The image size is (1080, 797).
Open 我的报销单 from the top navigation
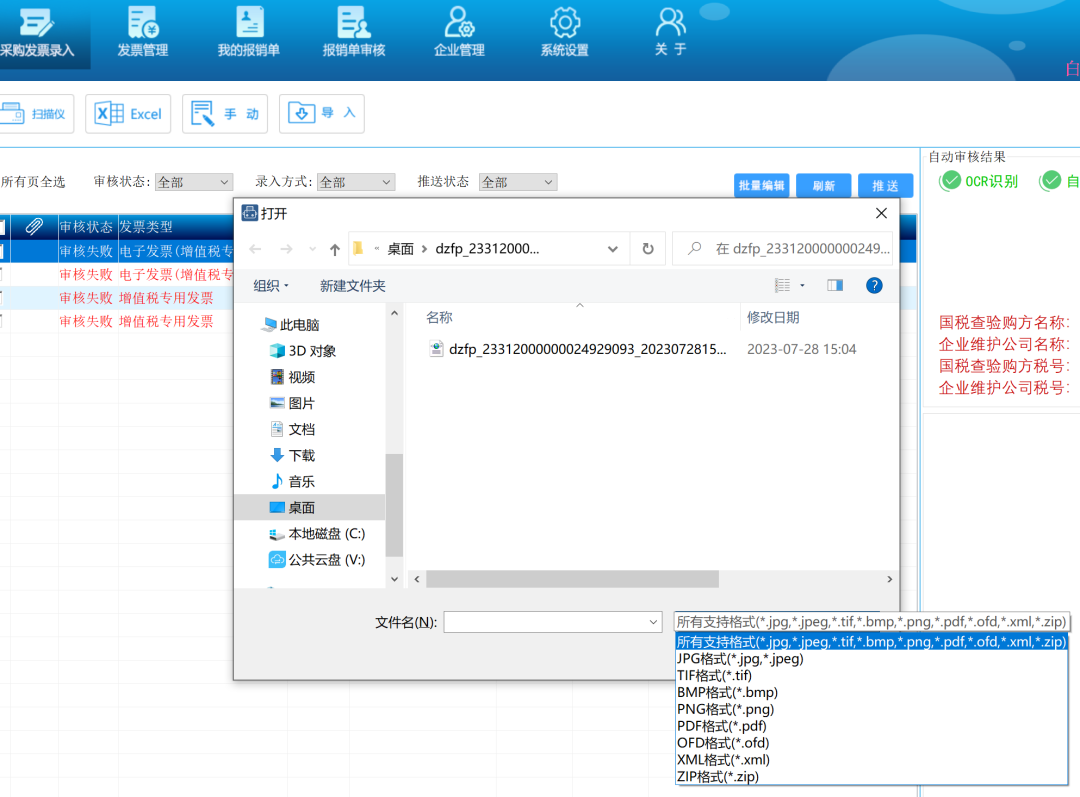[x=248, y=32]
